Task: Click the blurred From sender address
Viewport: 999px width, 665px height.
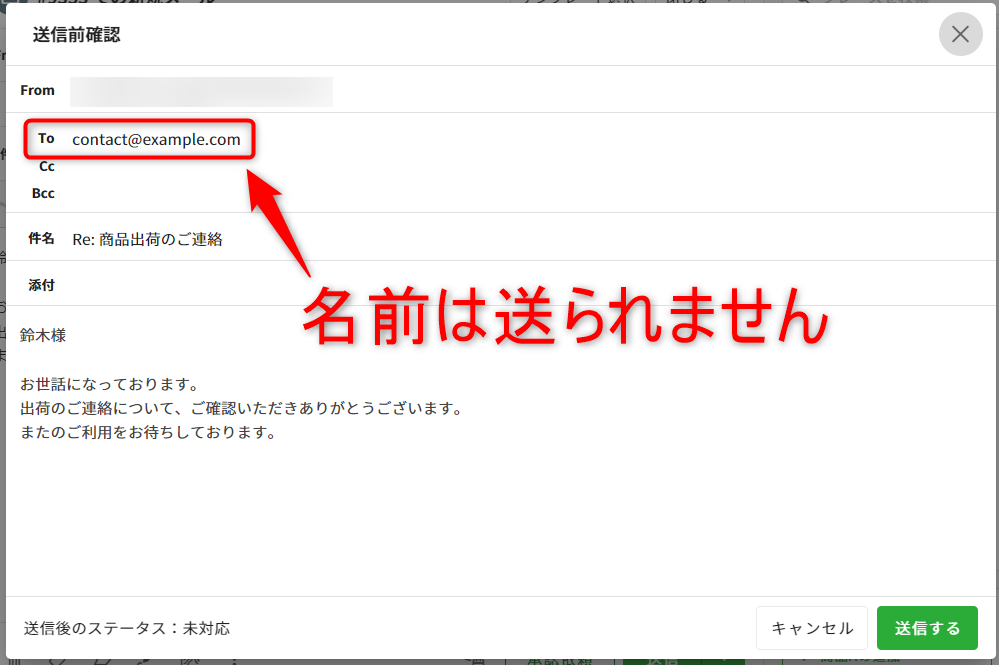Action: [201, 91]
